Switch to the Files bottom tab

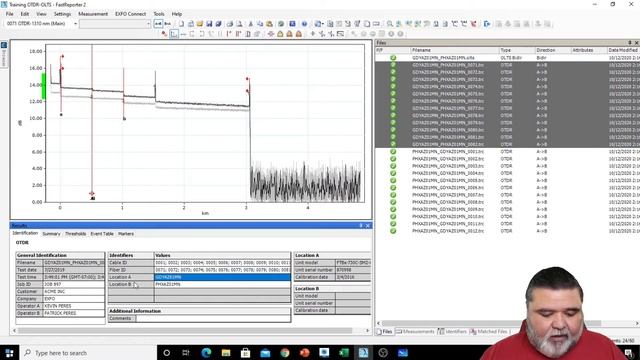point(384,332)
